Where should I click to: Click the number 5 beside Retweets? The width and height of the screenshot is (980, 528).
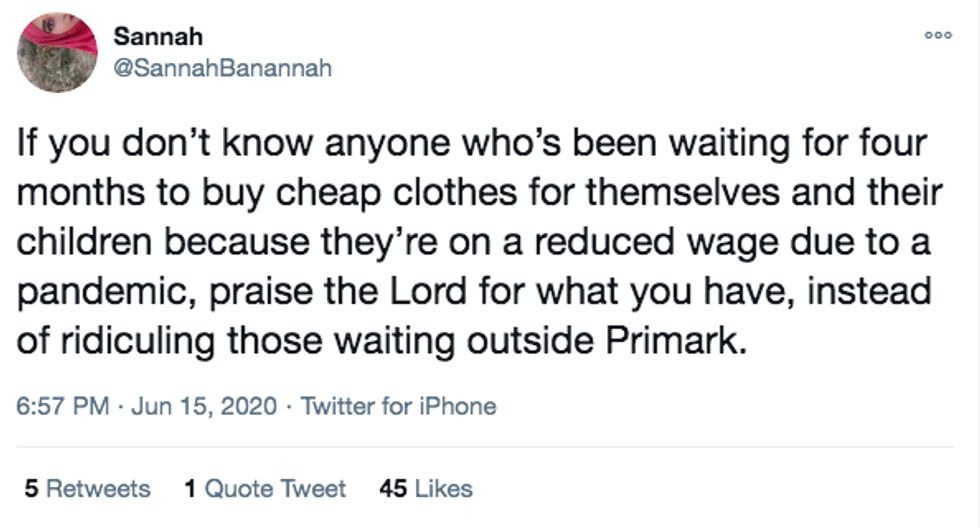coord(31,489)
